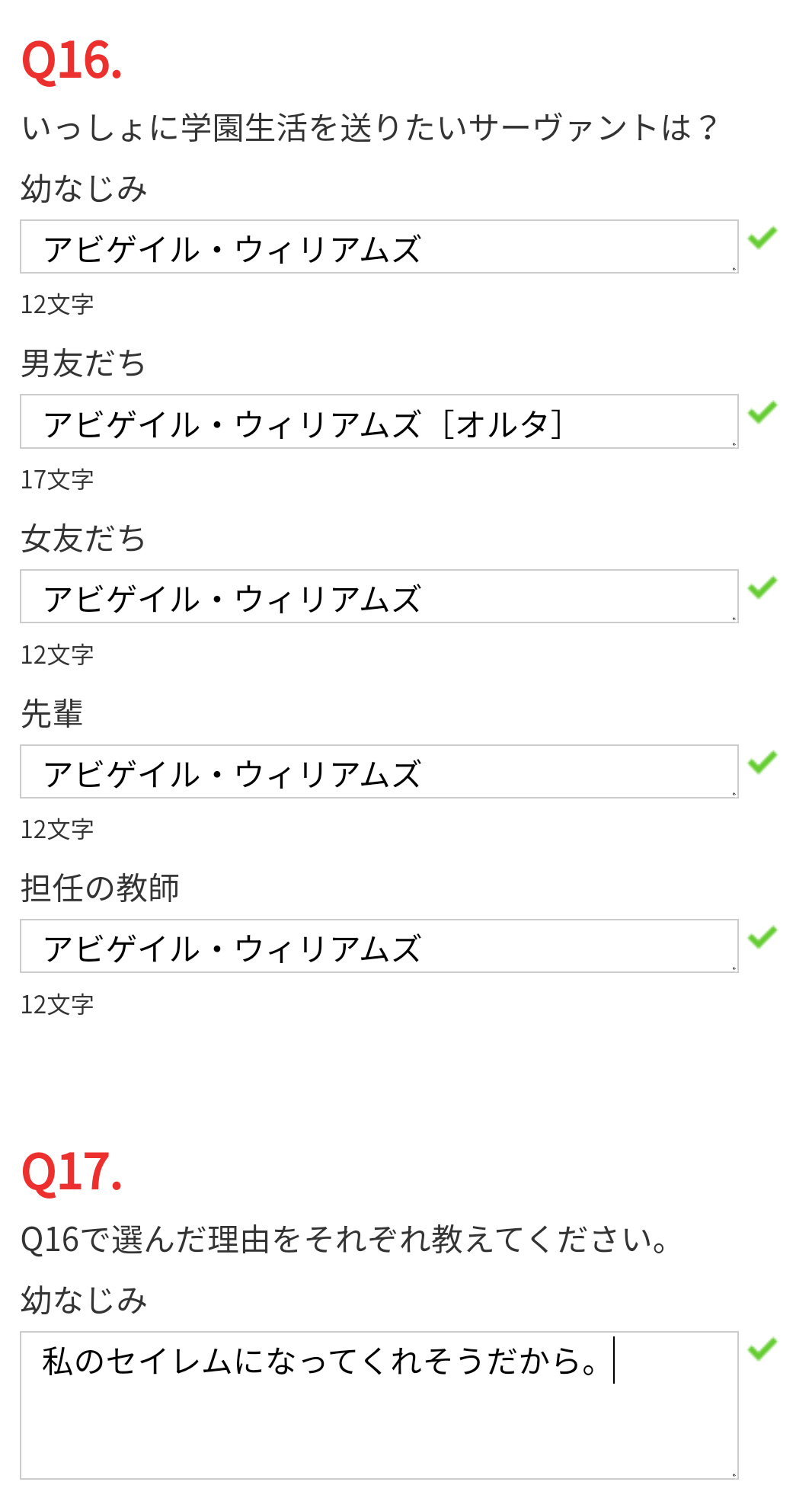Focus the 女友だち answer input
The image size is (812, 1485).
point(379,597)
